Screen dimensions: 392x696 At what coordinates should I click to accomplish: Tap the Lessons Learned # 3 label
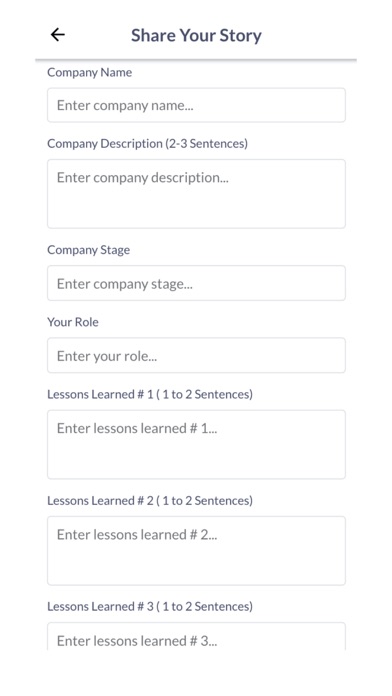point(150,606)
